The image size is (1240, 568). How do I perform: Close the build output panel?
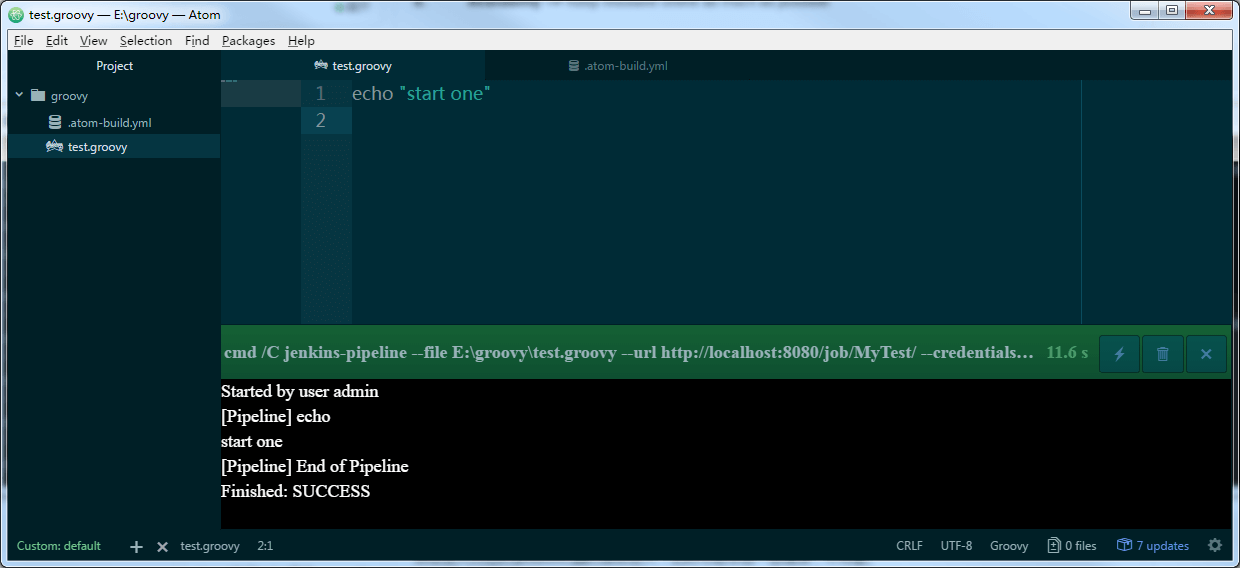[x=1206, y=354]
